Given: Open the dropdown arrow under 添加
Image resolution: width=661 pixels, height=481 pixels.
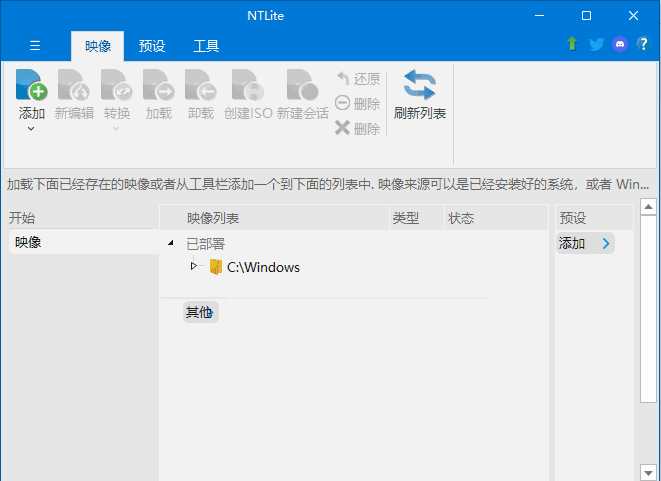Looking at the screenshot, I should coord(31,129).
